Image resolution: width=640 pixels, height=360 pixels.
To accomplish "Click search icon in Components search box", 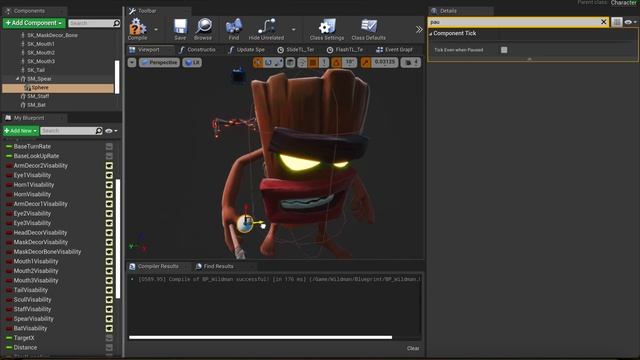I will click(x=116, y=23).
